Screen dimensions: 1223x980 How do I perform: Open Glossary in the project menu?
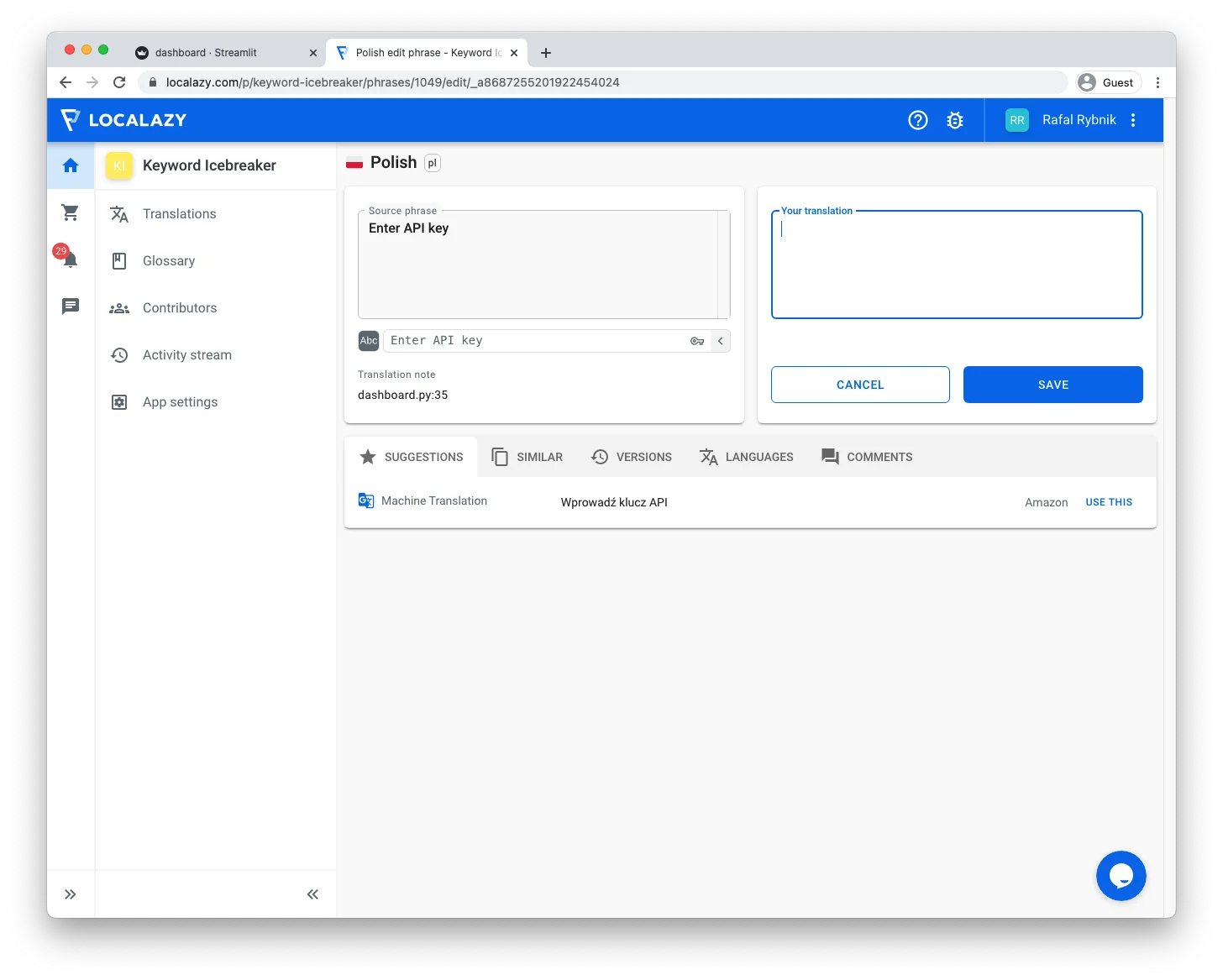169,261
